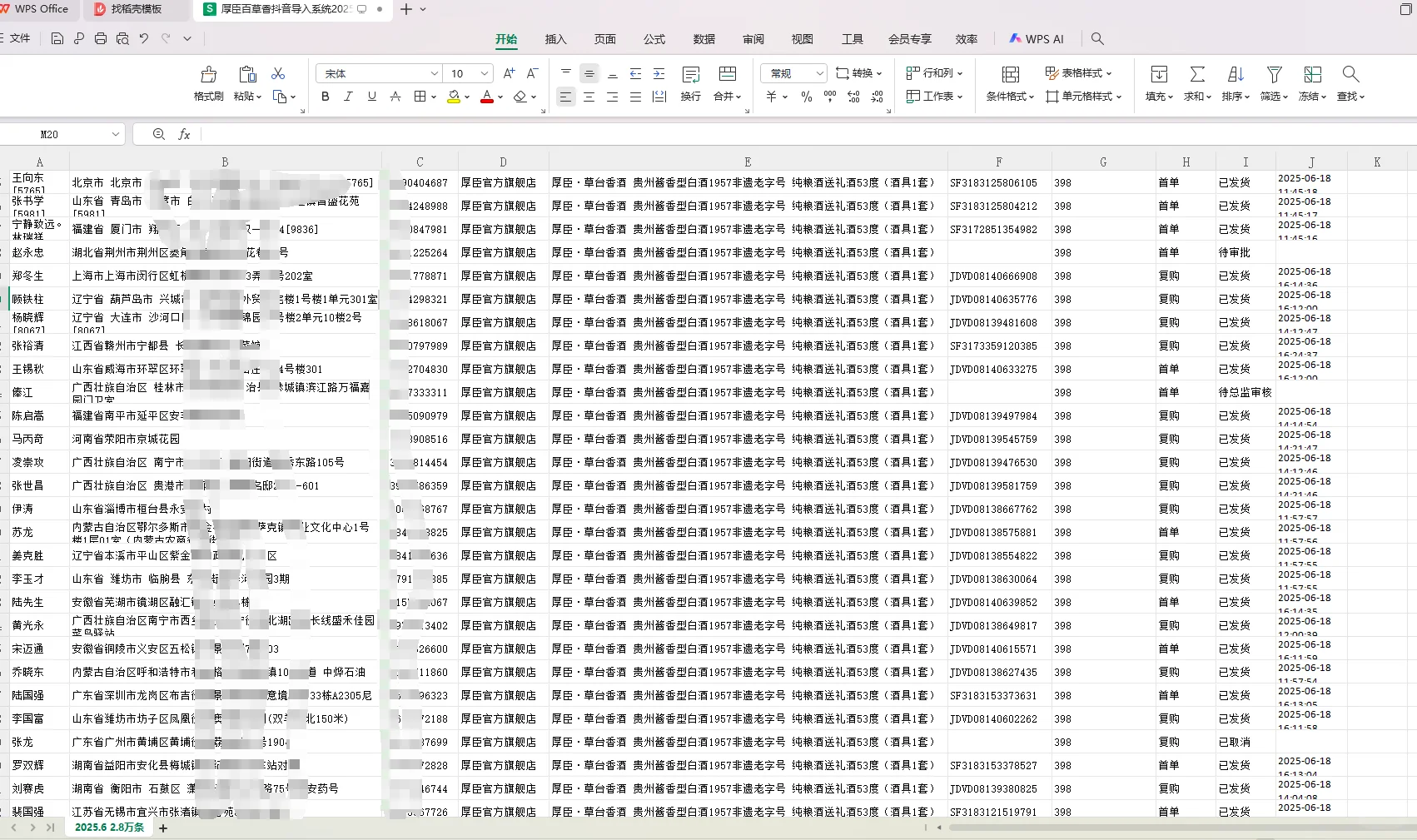Click the Format Painter (格式刷) icon
This screenshot has width=1417, height=840.
pyautogui.click(x=209, y=74)
